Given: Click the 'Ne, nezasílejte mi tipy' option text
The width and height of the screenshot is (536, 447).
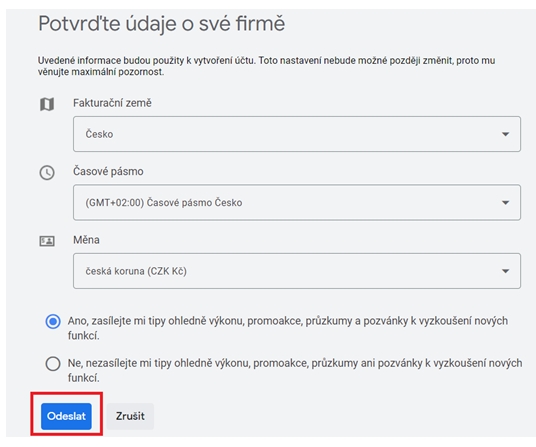Looking at the screenshot, I should click(295, 370).
